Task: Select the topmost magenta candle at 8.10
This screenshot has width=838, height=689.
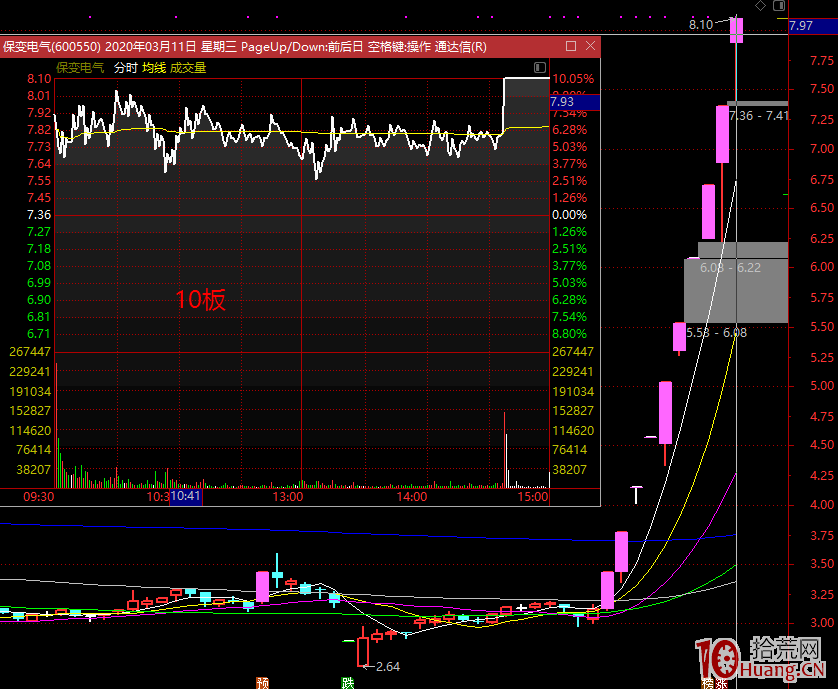Action: click(736, 30)
